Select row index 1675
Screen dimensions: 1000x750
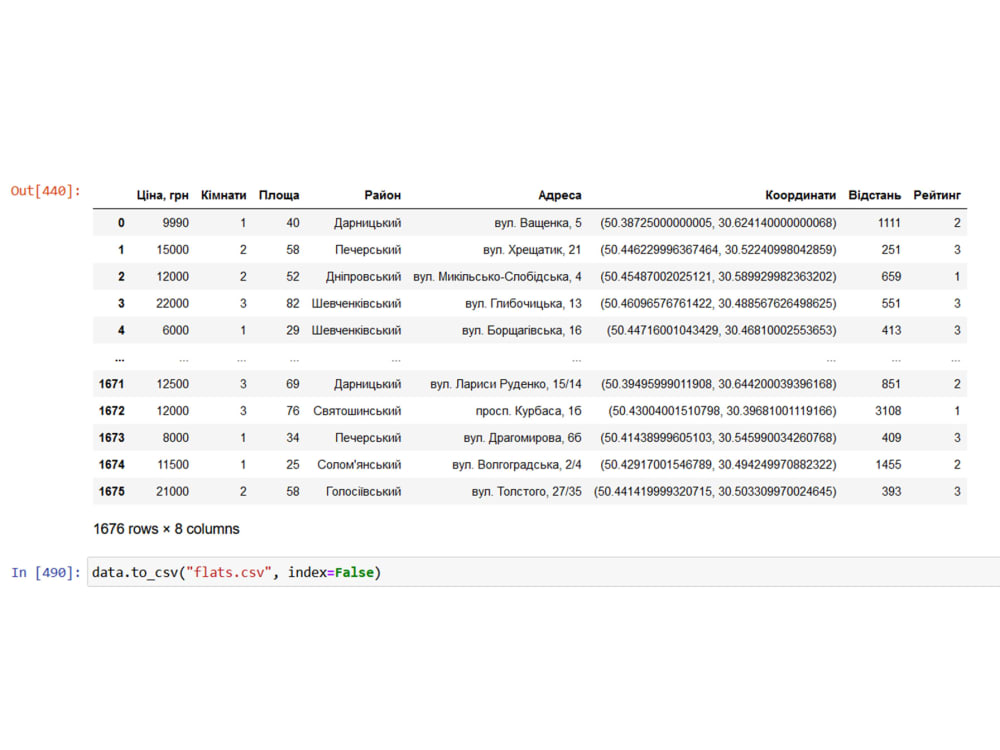112,491
